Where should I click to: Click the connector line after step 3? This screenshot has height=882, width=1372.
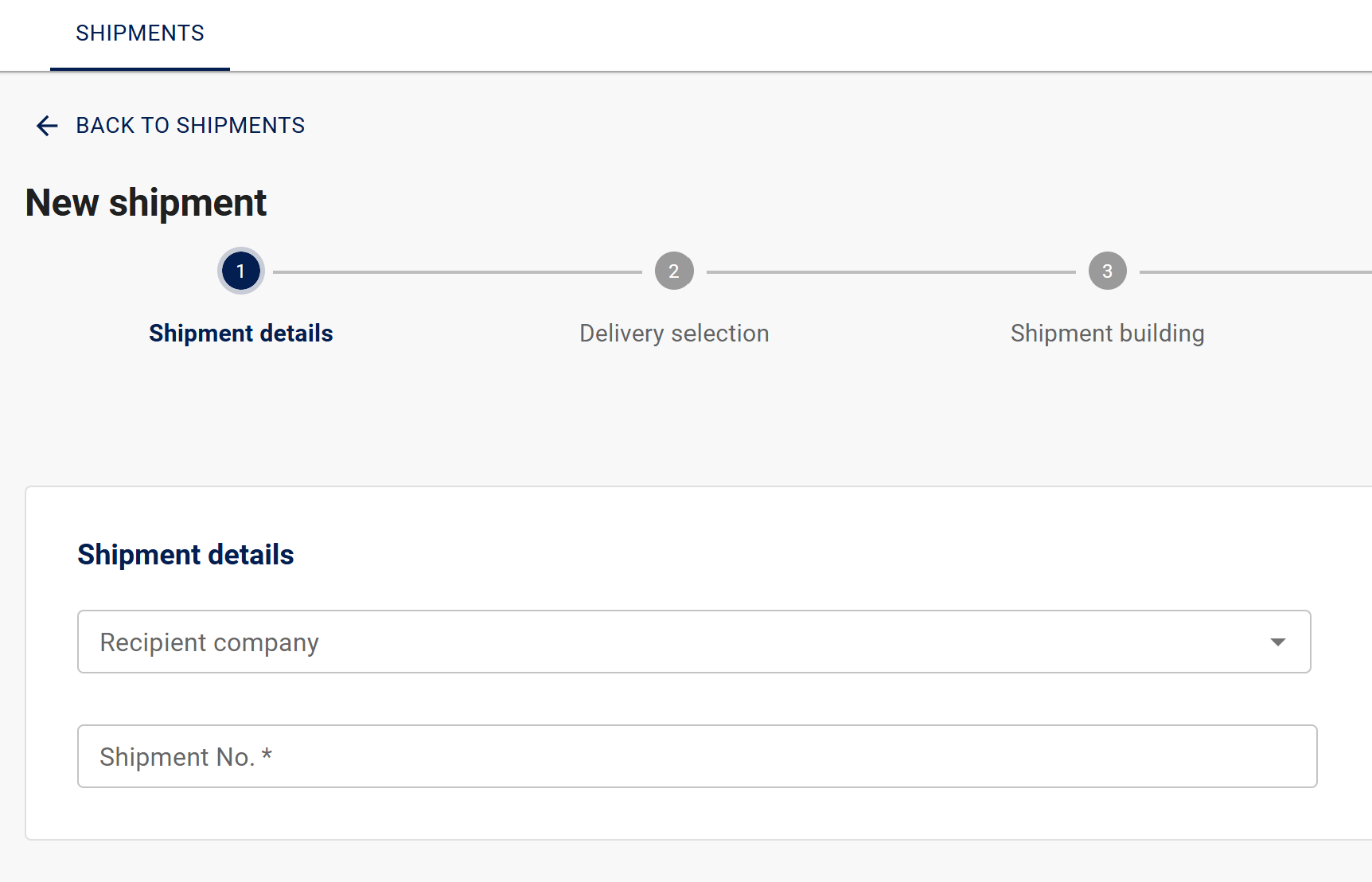[1255, 272]
